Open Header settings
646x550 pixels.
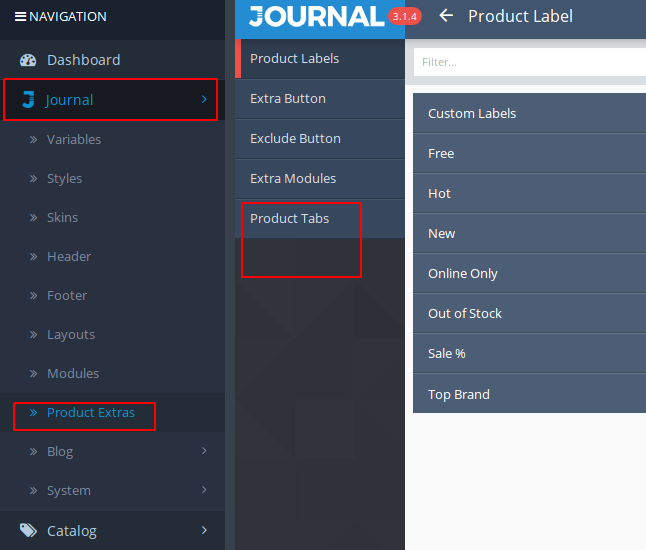pyautogui.click(x=112, y=257)
